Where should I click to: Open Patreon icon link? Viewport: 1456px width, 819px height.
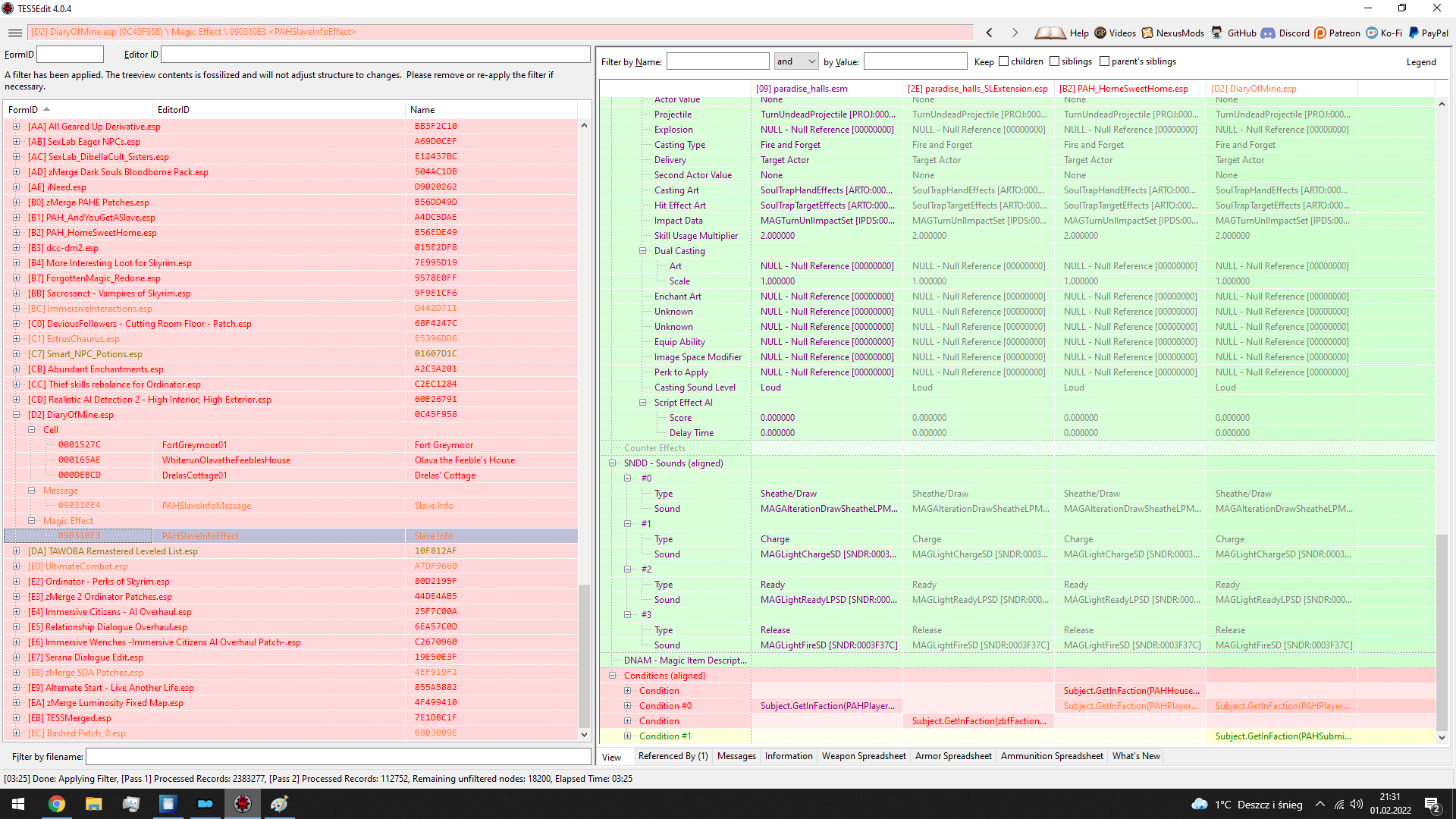coord(1320,33)
